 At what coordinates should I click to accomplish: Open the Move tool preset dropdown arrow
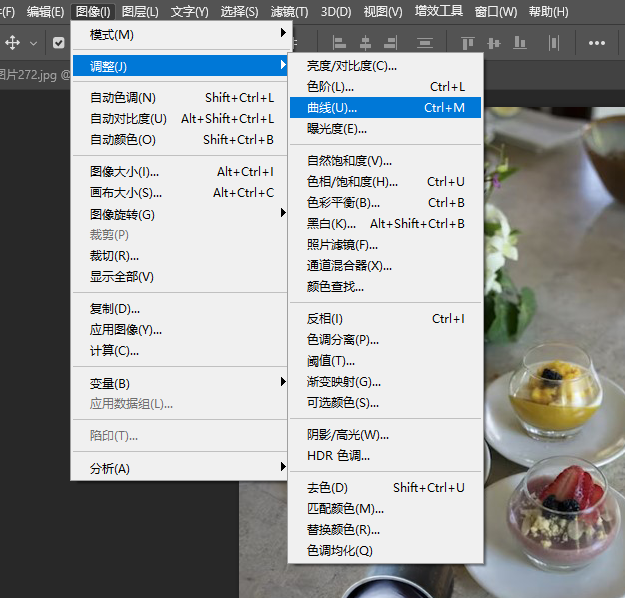[34, 43]
